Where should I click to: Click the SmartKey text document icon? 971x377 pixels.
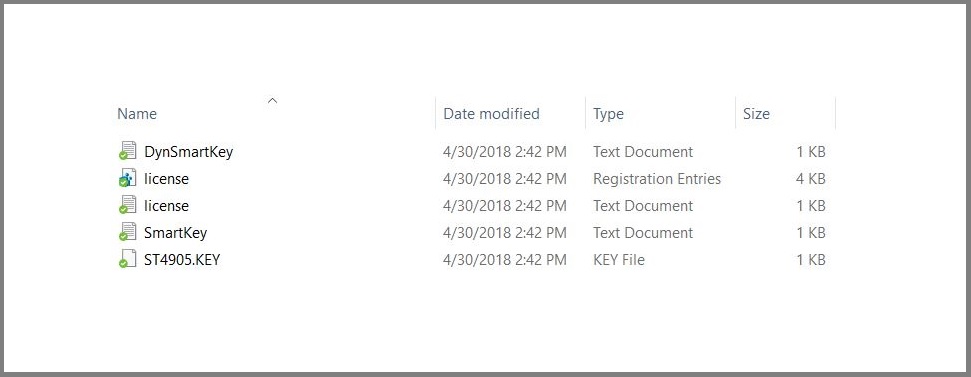pyautogui.click(x=128, y=232)
